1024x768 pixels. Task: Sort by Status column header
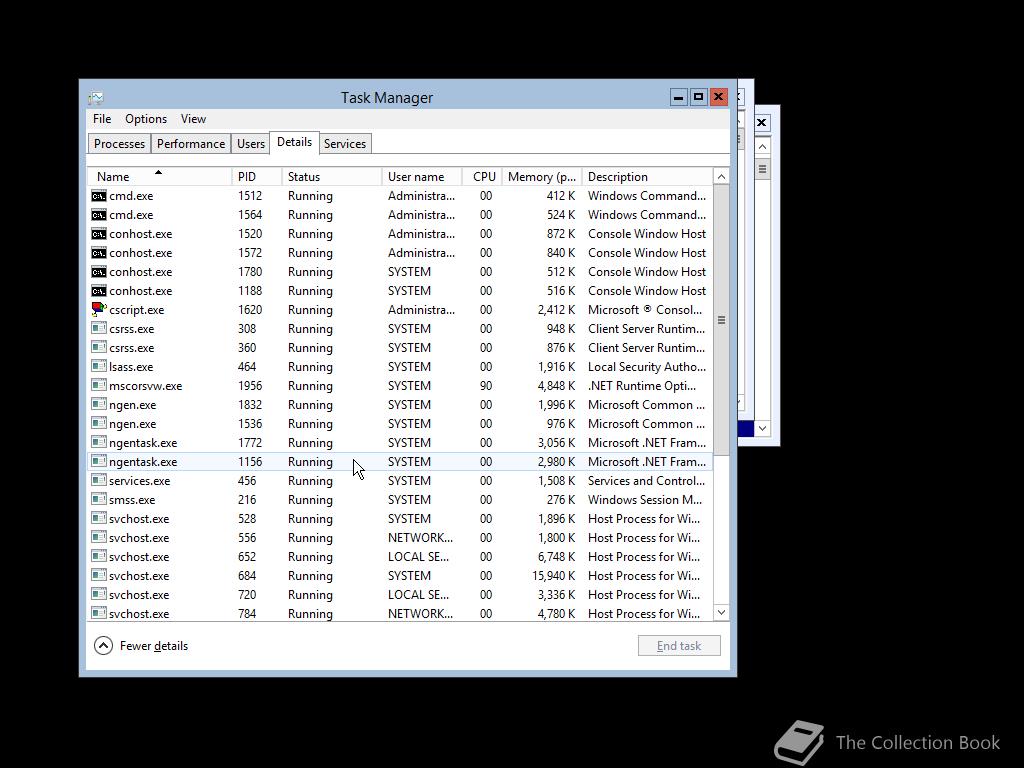[332, 177]
